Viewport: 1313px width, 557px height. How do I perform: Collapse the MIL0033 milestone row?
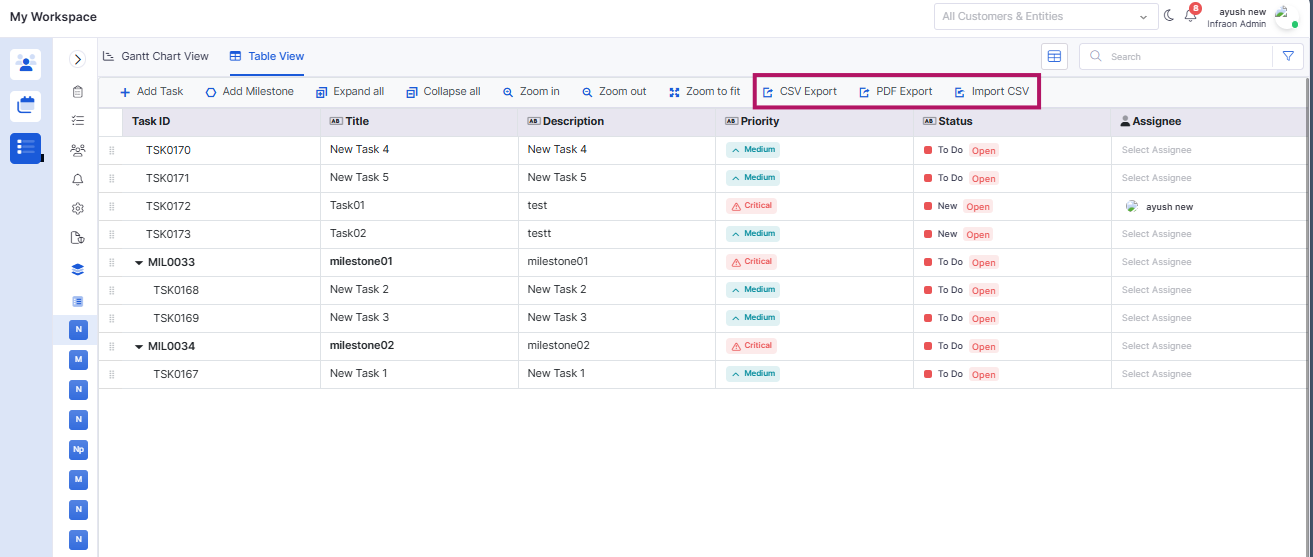coord(139,262)
